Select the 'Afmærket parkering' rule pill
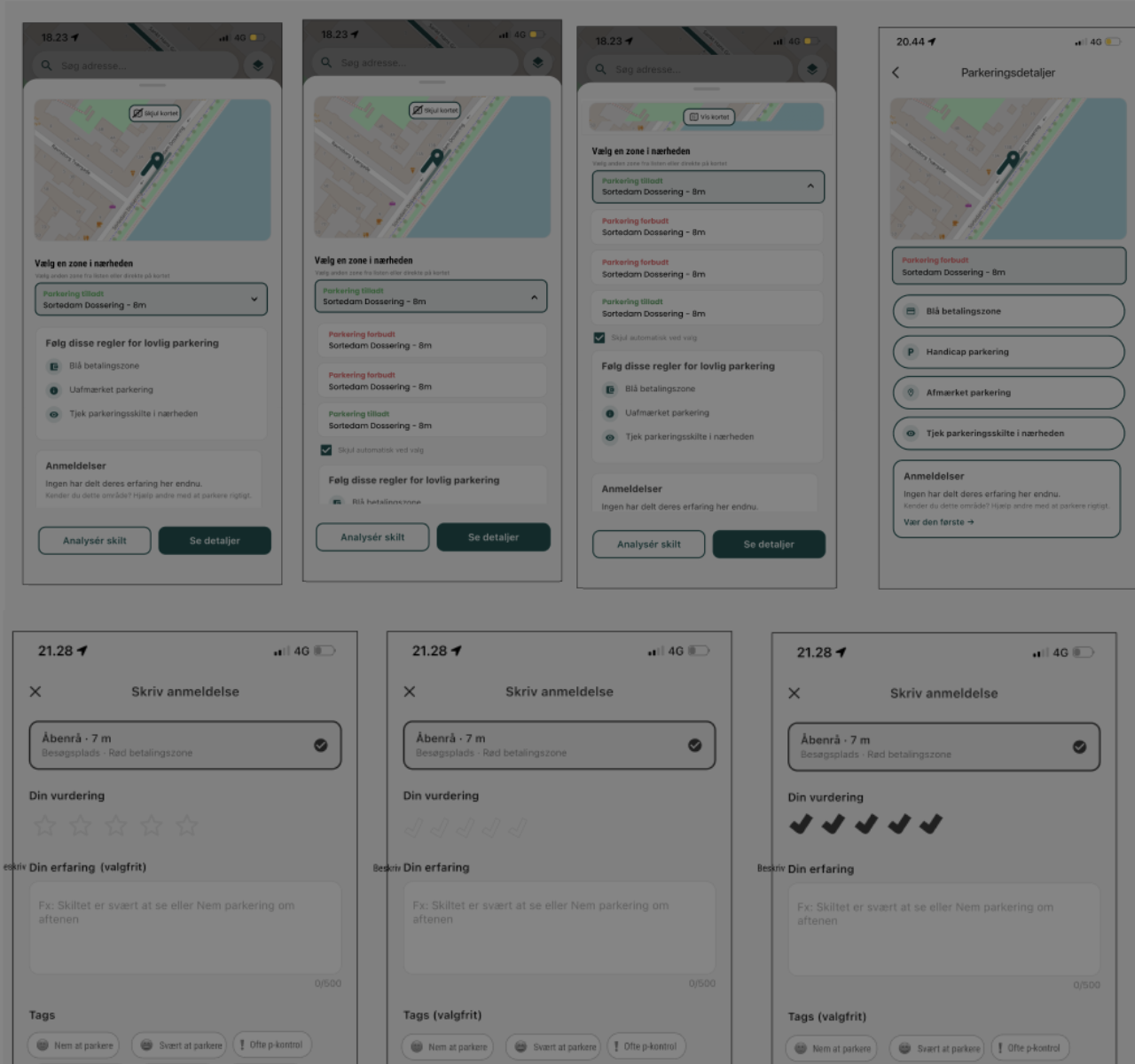Screen dimensions: 1135x1064 coord(1008,393)
